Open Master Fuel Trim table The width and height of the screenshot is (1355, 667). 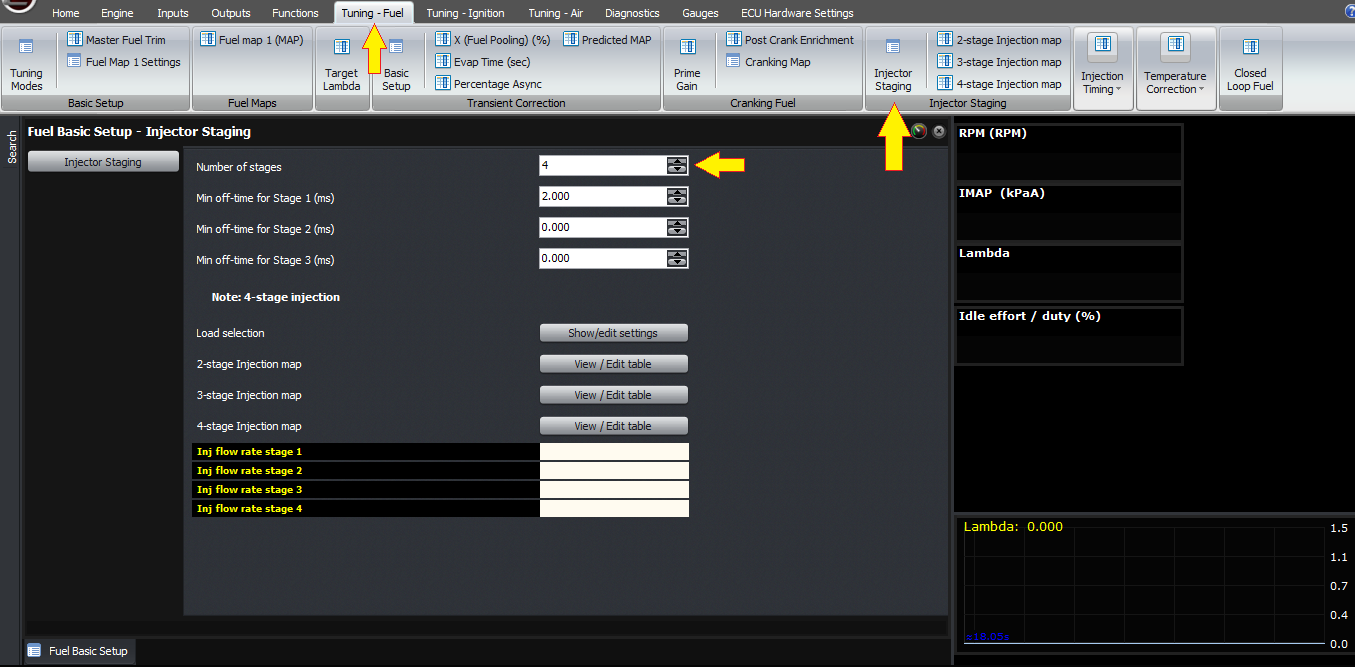pyautogui.click(x=116, y=40)
